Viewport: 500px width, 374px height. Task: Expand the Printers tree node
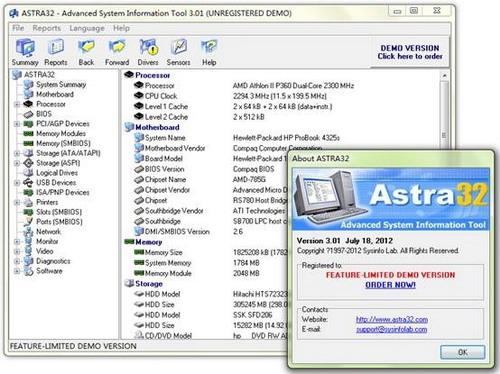click(x=17, y=202)
